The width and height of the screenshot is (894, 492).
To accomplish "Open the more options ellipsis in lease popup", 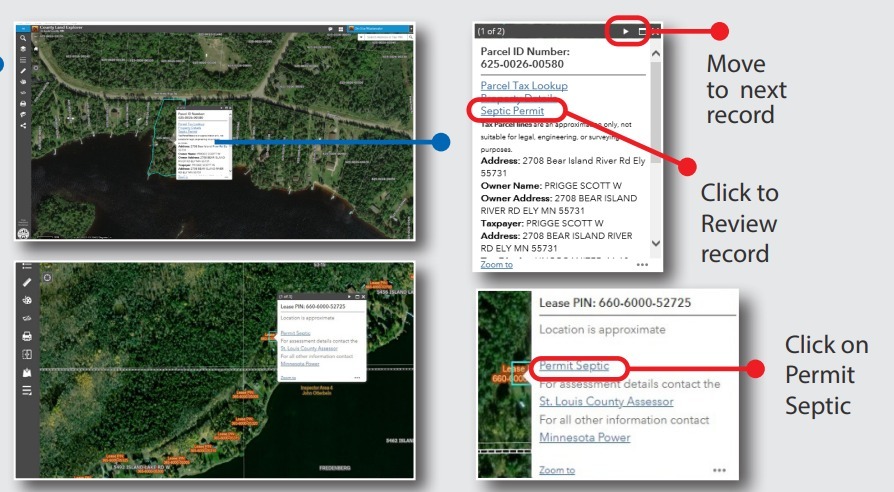I will click(x=719, y=470).
